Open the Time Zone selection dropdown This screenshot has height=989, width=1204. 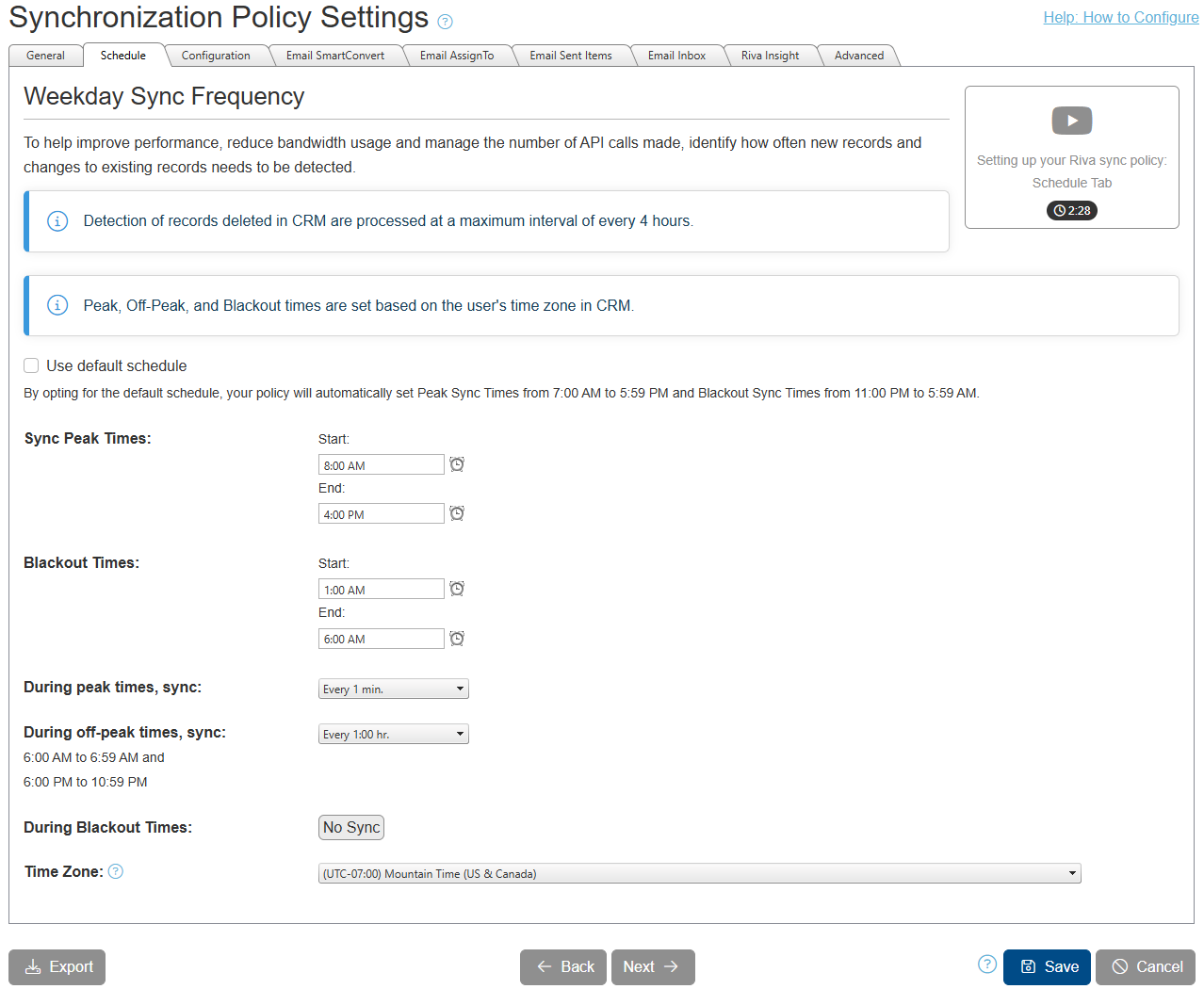pos(697,873)
